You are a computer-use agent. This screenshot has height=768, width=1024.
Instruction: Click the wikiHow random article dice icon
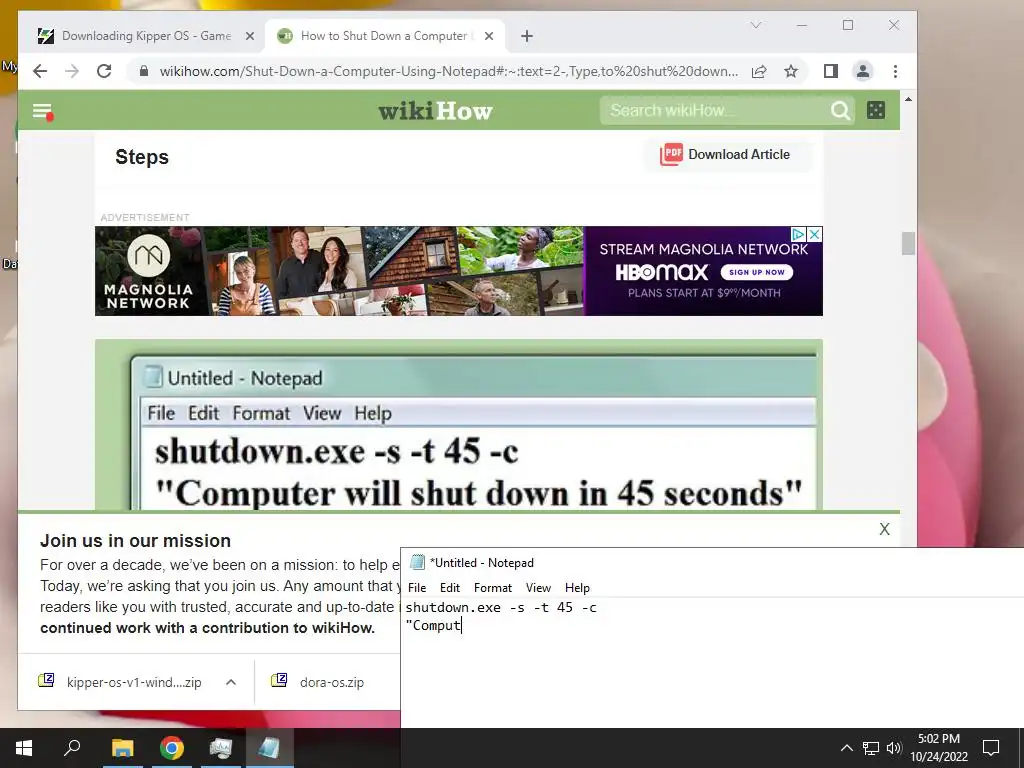[876, 110]
